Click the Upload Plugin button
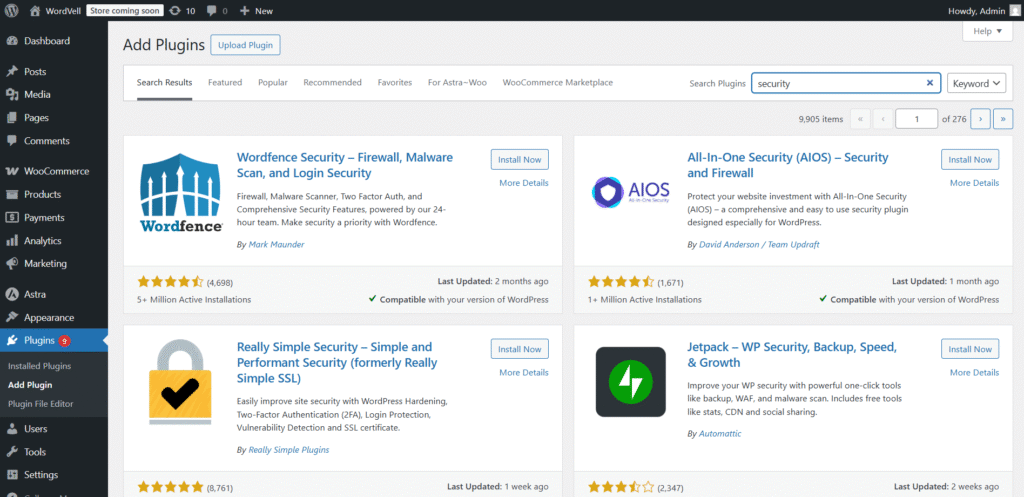Image resolution: width=1024 pixels, height=497 pixels. (246, 45)
